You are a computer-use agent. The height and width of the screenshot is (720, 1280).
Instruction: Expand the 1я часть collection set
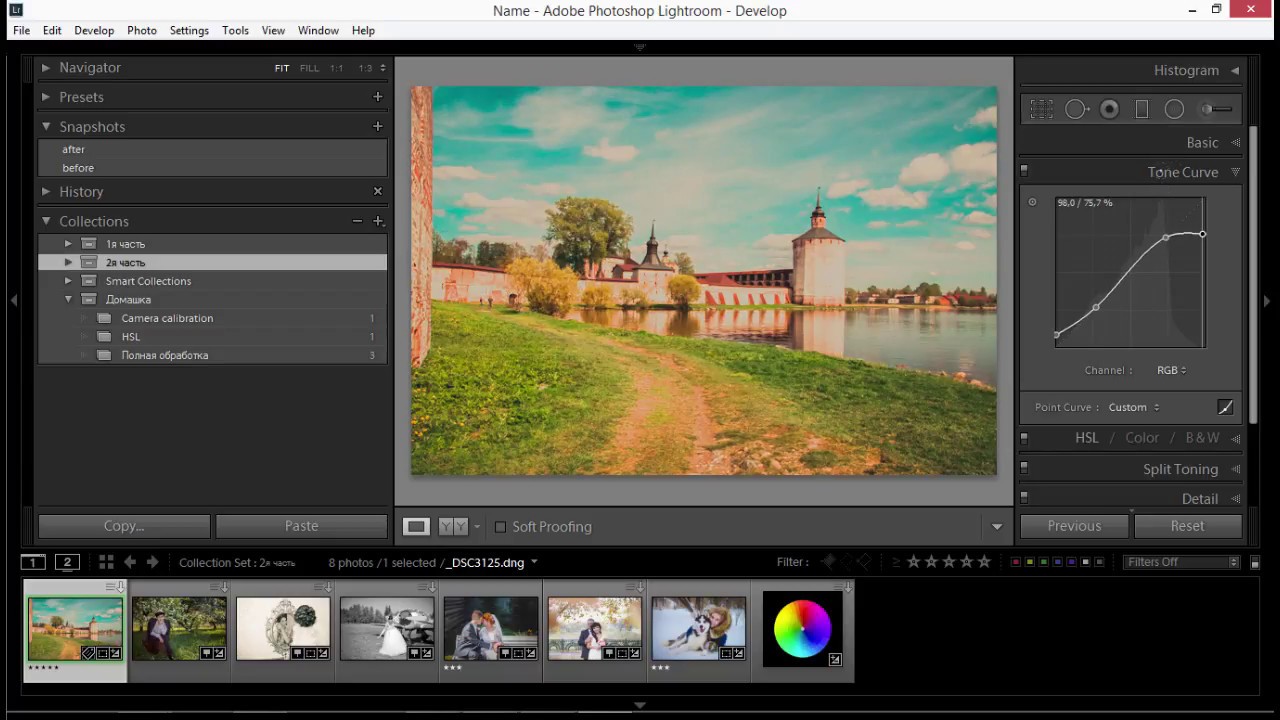click(x=68, y=244)
